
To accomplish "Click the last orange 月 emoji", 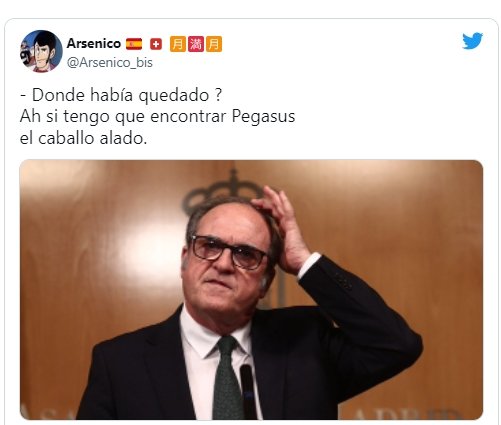I will 214,44.
